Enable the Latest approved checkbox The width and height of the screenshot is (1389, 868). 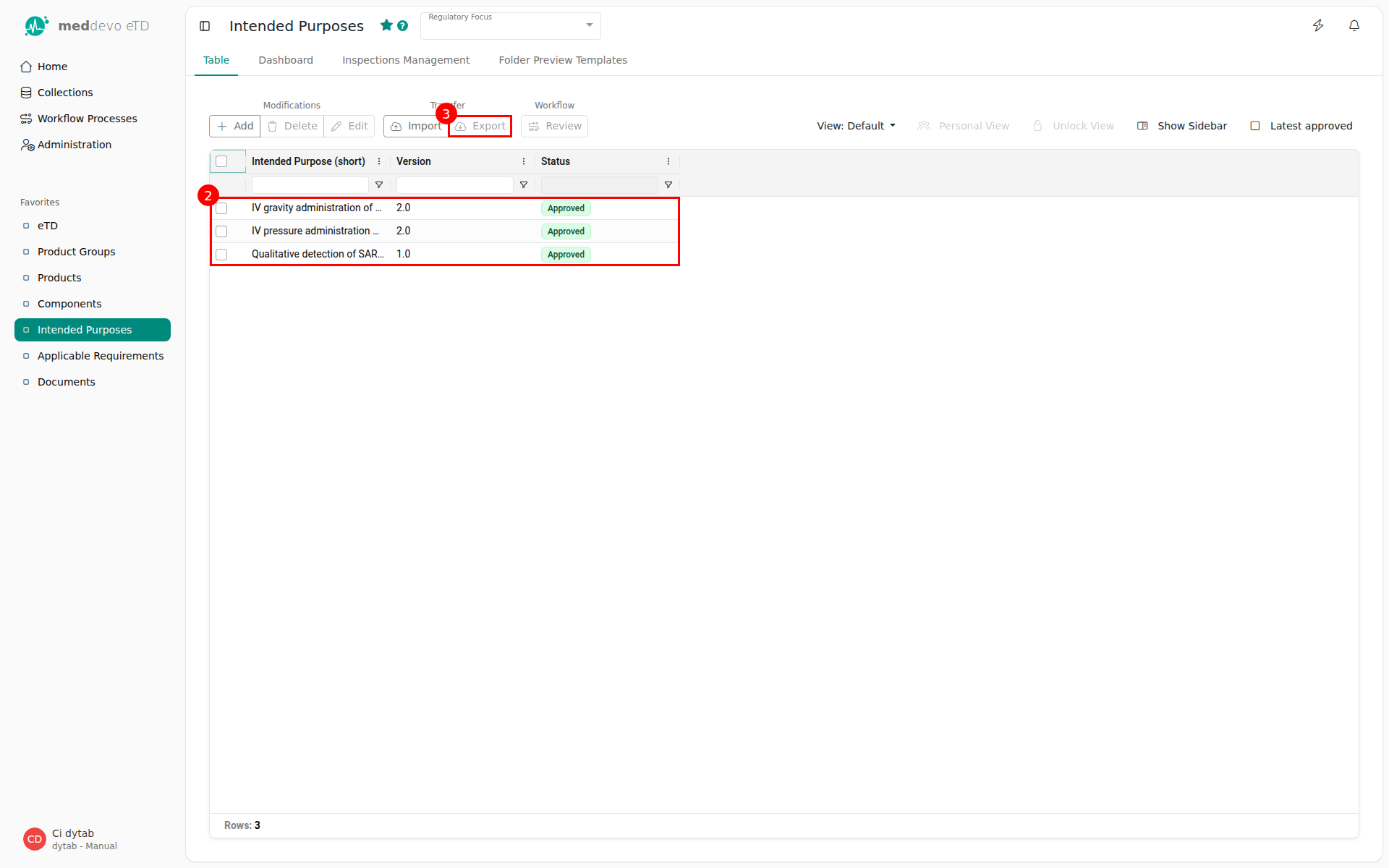pos(1255,126)
